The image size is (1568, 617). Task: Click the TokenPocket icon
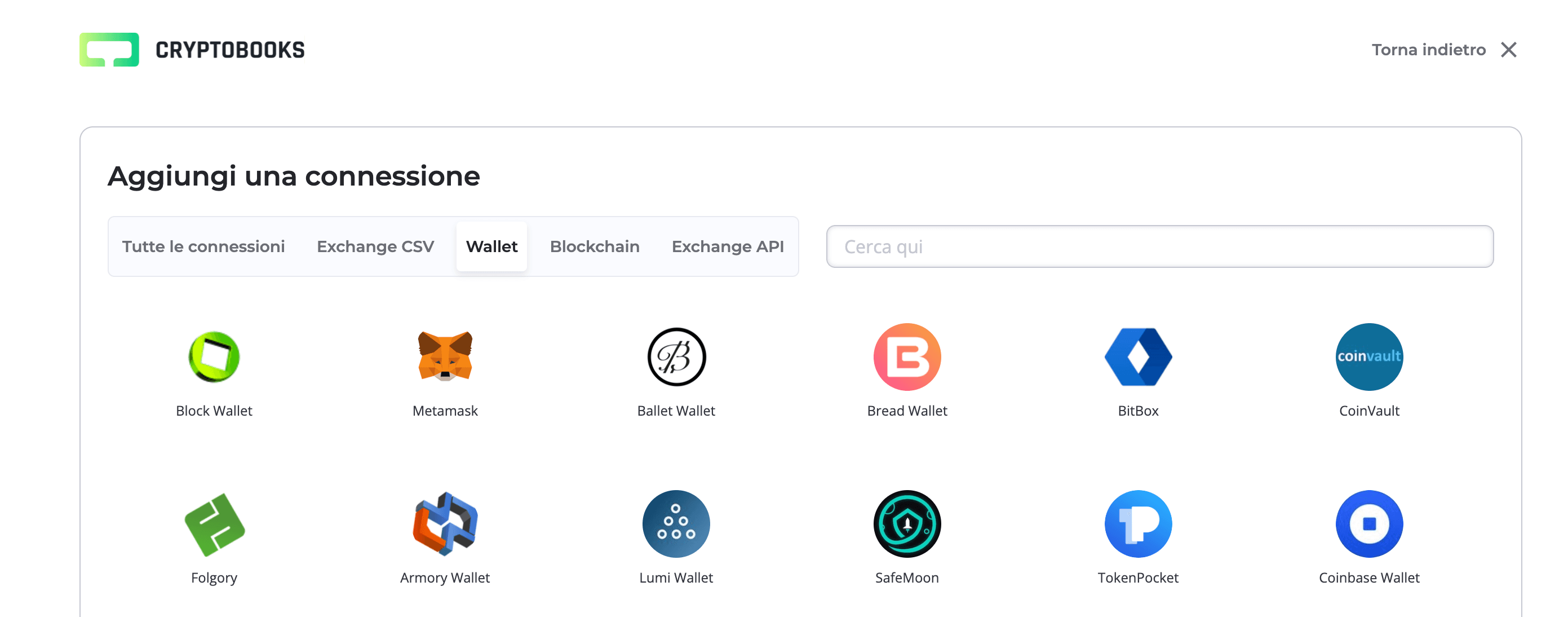tap(1137, 524)
